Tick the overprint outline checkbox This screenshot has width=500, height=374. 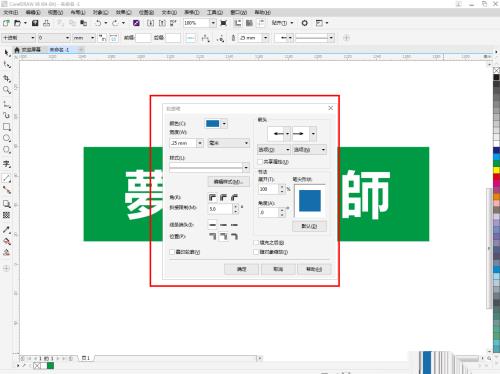(x=172, y=252)
